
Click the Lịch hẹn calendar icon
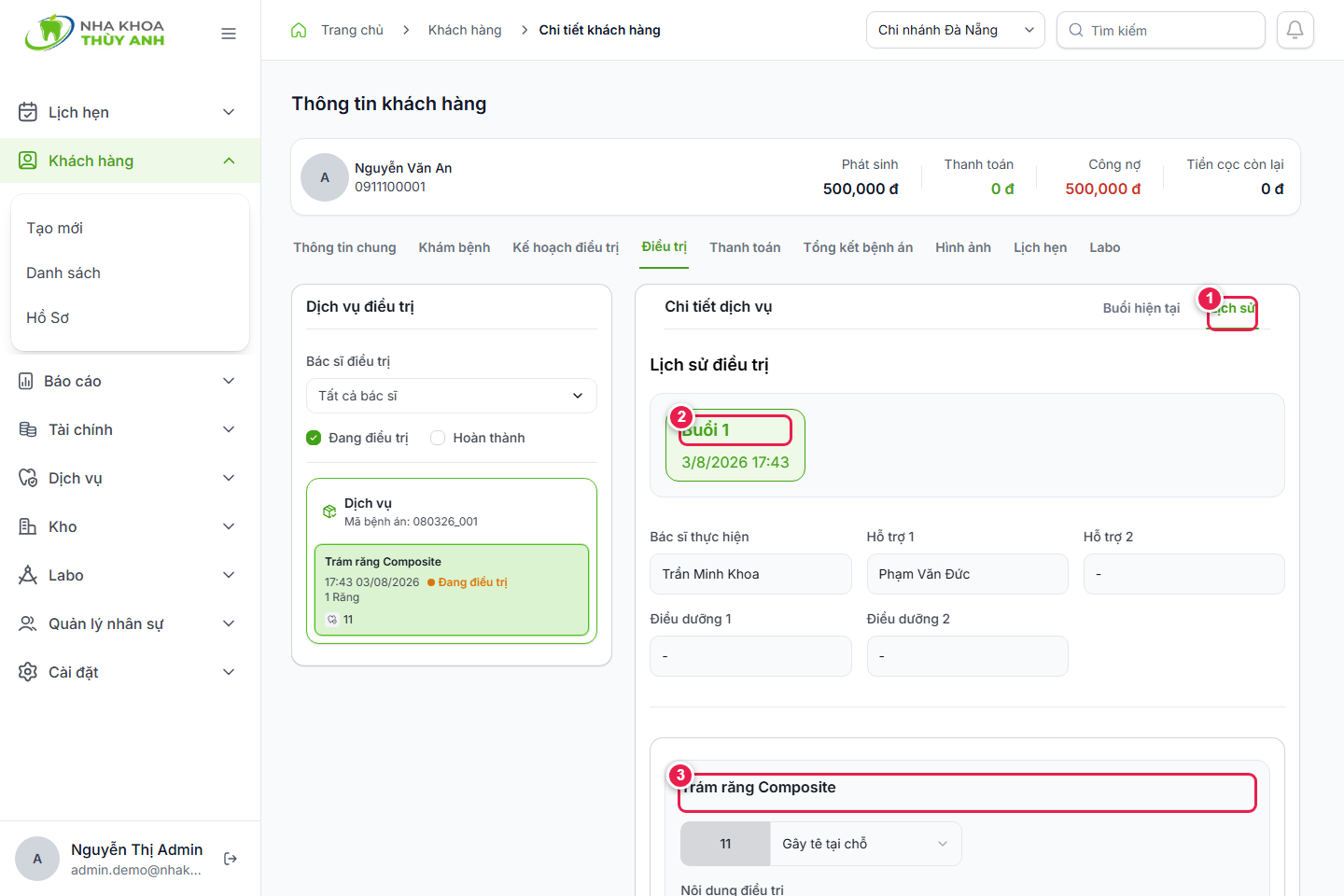[x=28, y=112]
